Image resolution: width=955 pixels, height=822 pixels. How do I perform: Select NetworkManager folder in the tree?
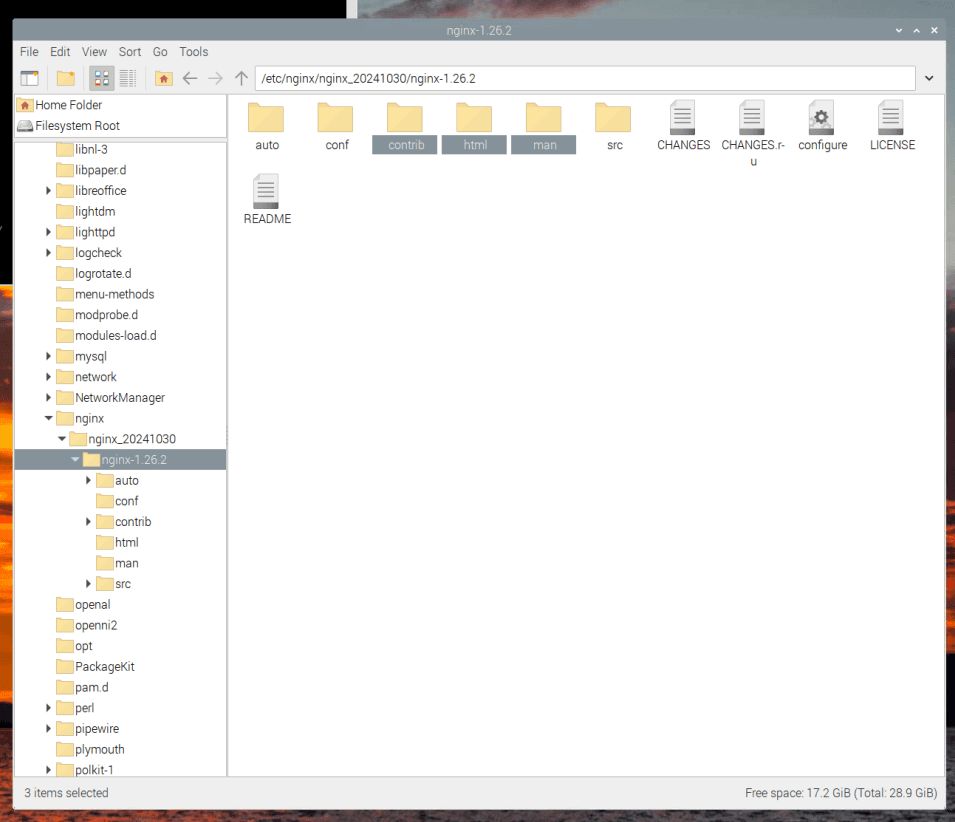[x=119, y=398]
